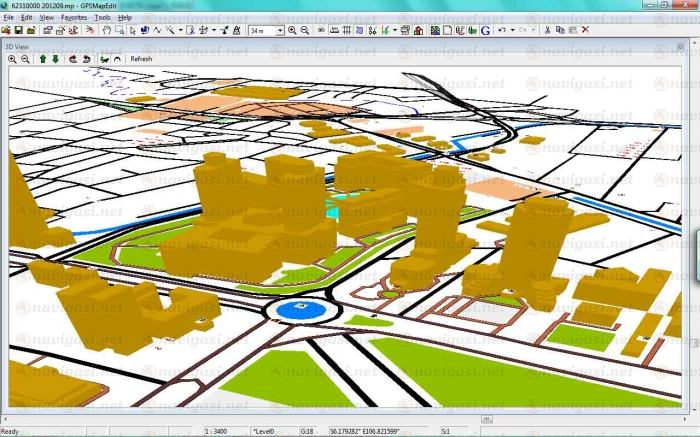Click the Google 'G' toolbar icon
This screenshot has height=437, width=700.
[x=485, y=31]
